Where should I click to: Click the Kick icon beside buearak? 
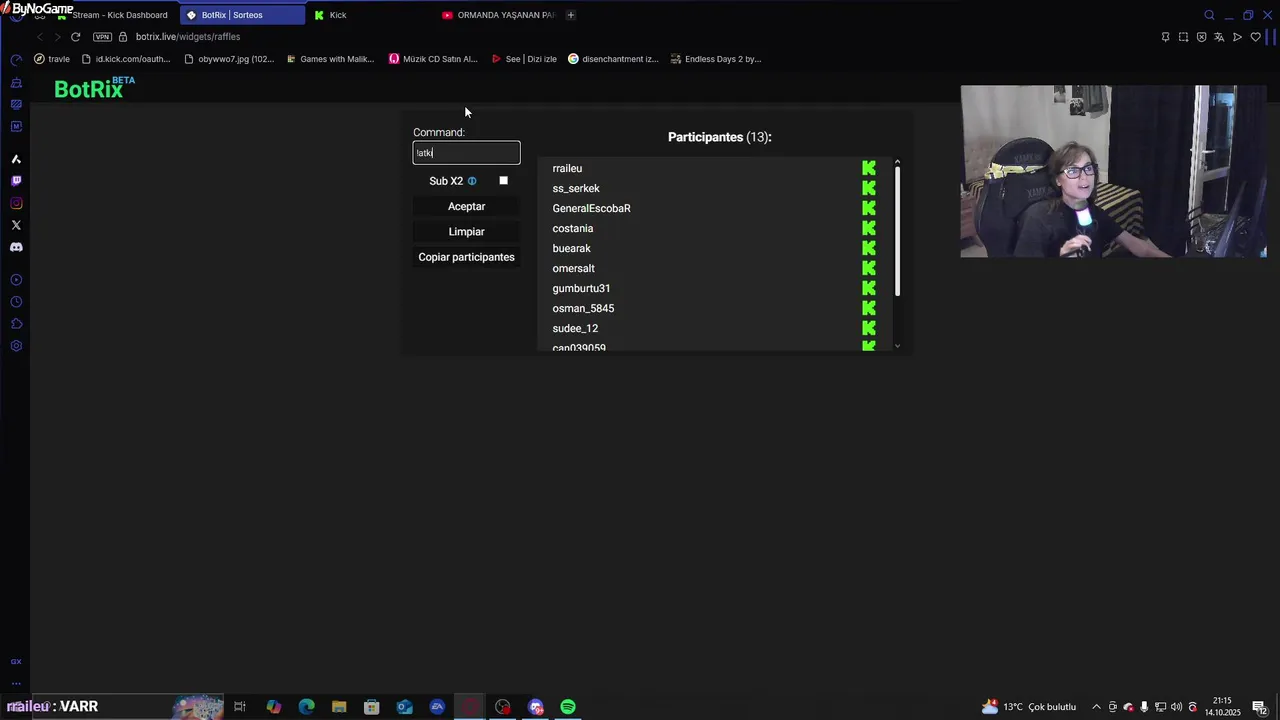869,248
